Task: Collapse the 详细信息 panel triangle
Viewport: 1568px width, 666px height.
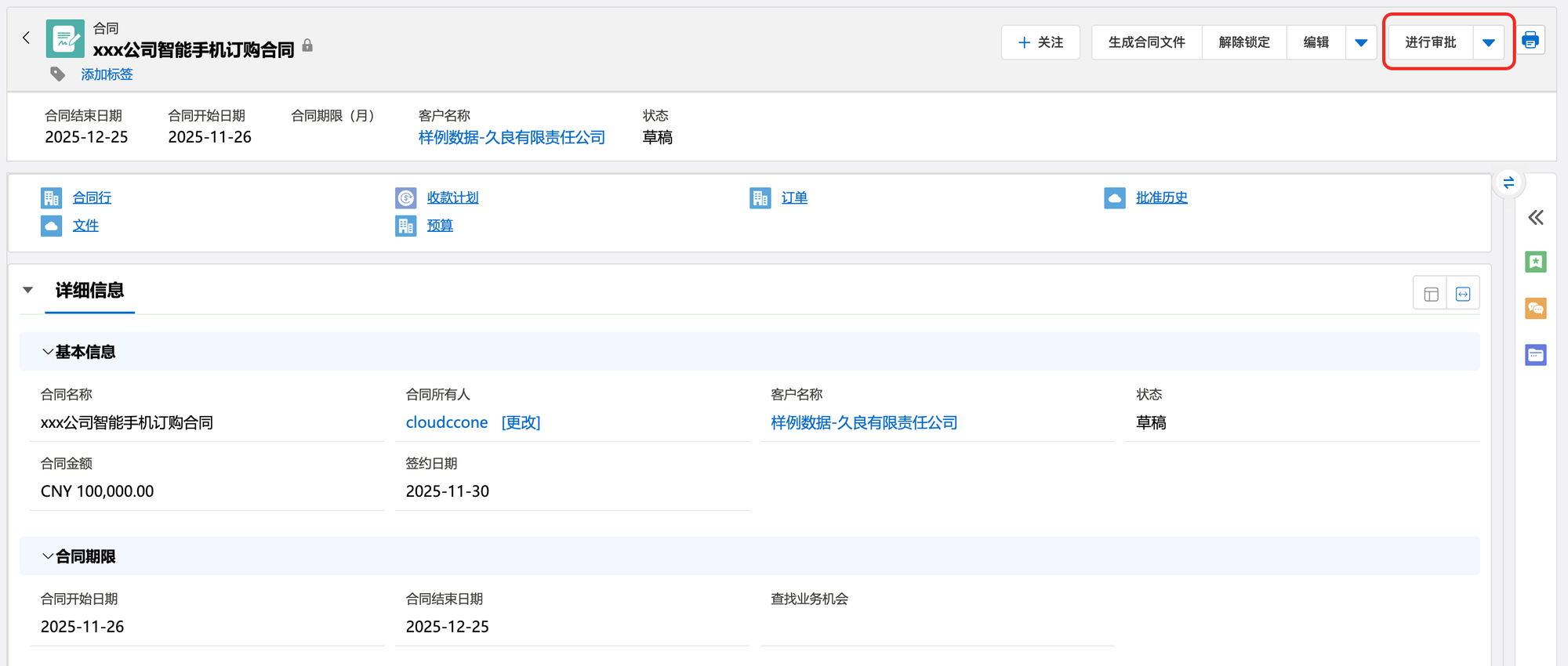Action: [x=28, y=290]
